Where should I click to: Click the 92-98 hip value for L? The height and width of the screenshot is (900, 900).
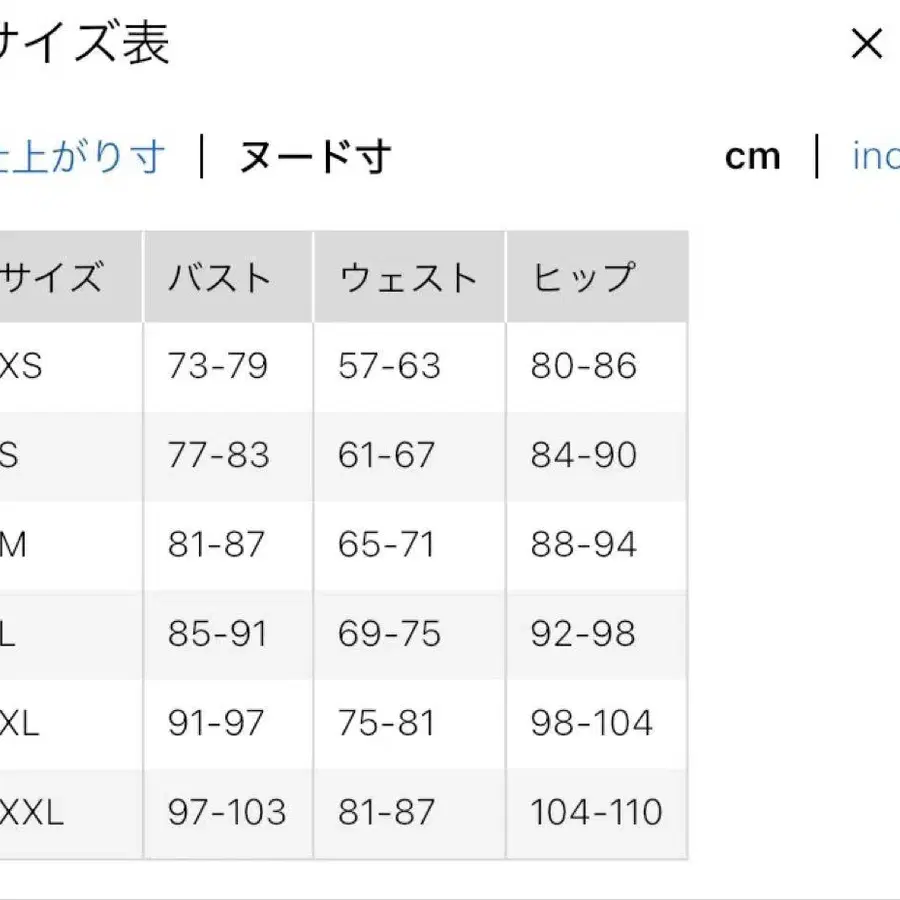pos(581,634)
